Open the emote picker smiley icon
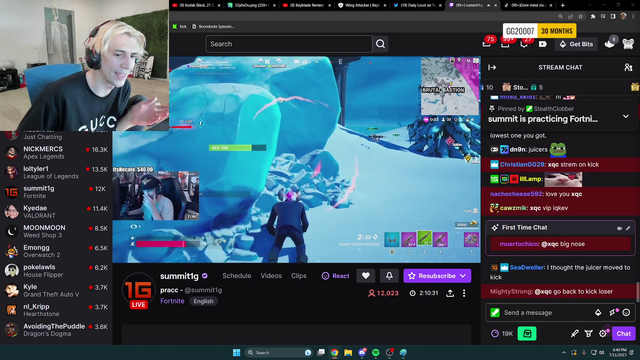640x360 pixels. point(626,313)
